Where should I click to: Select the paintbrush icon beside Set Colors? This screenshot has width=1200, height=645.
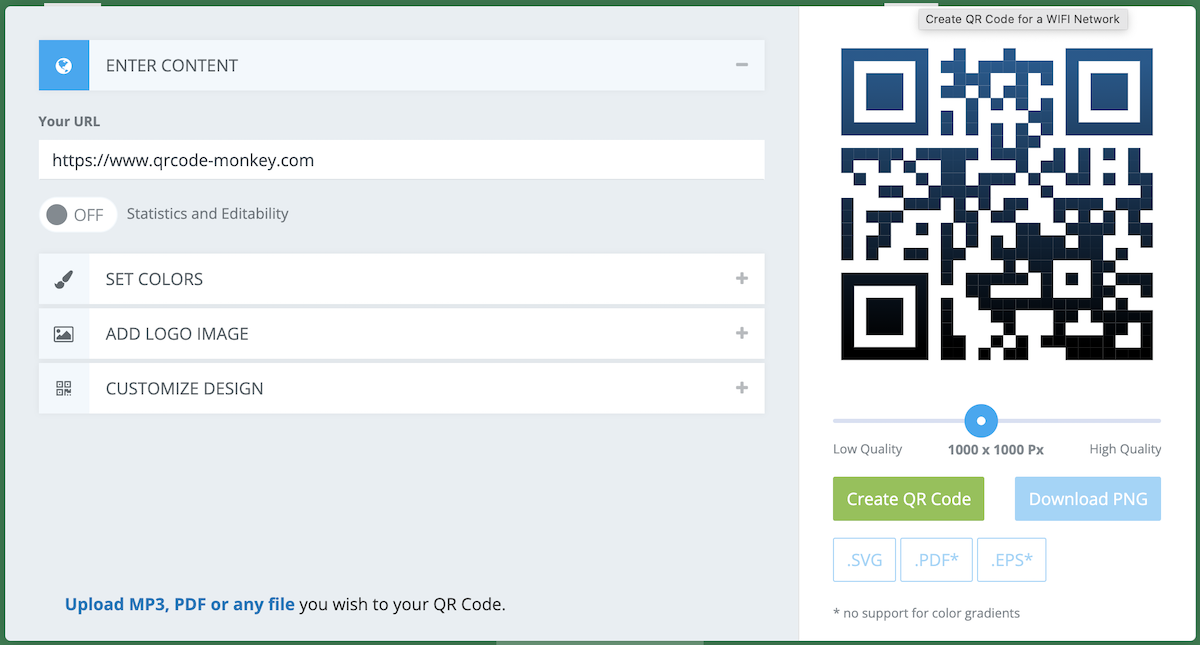pos(63,278)
